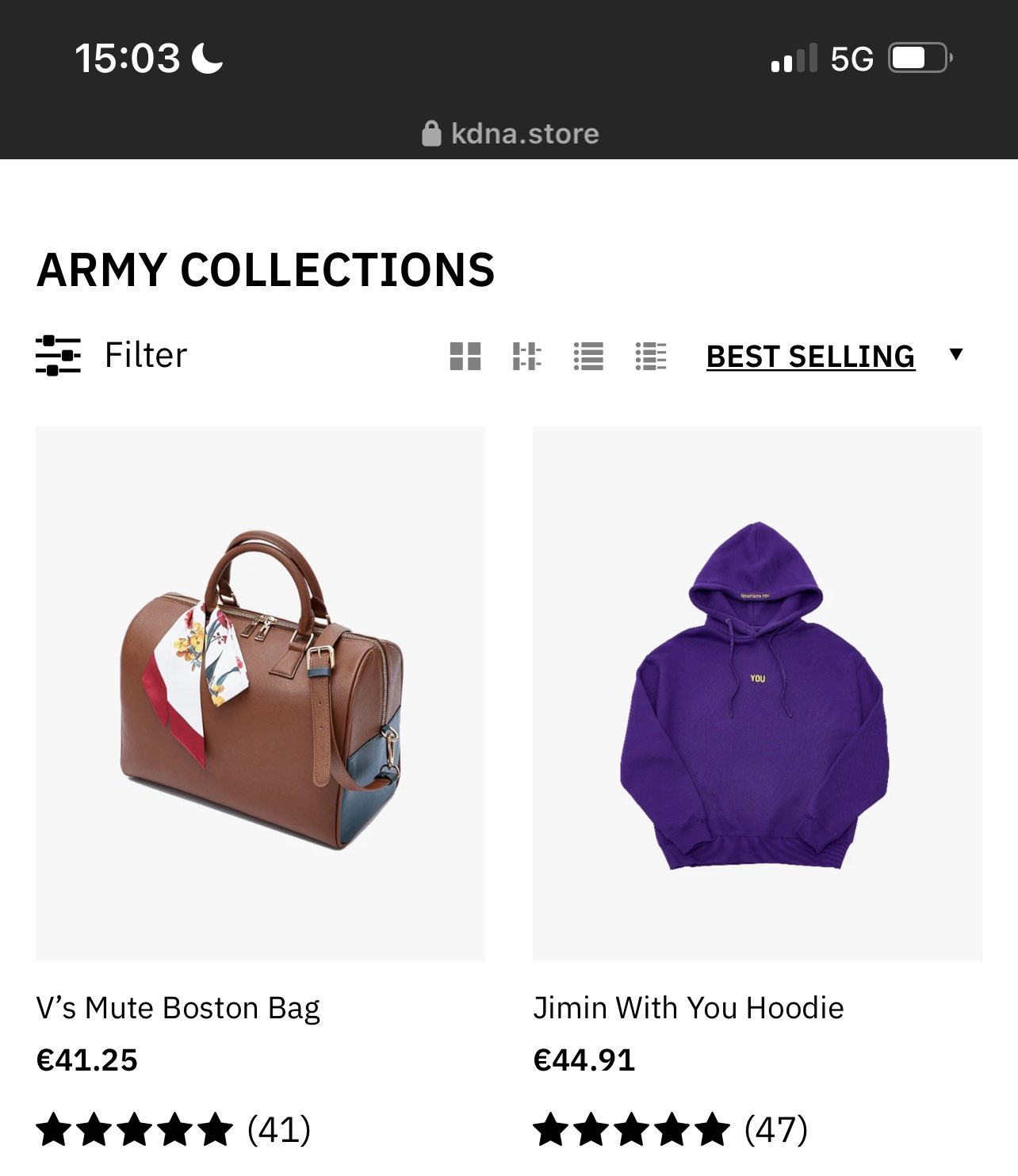Click the sort dropdown arrow
This screenshot has height=1176, width=1018.
coord(956,354)
